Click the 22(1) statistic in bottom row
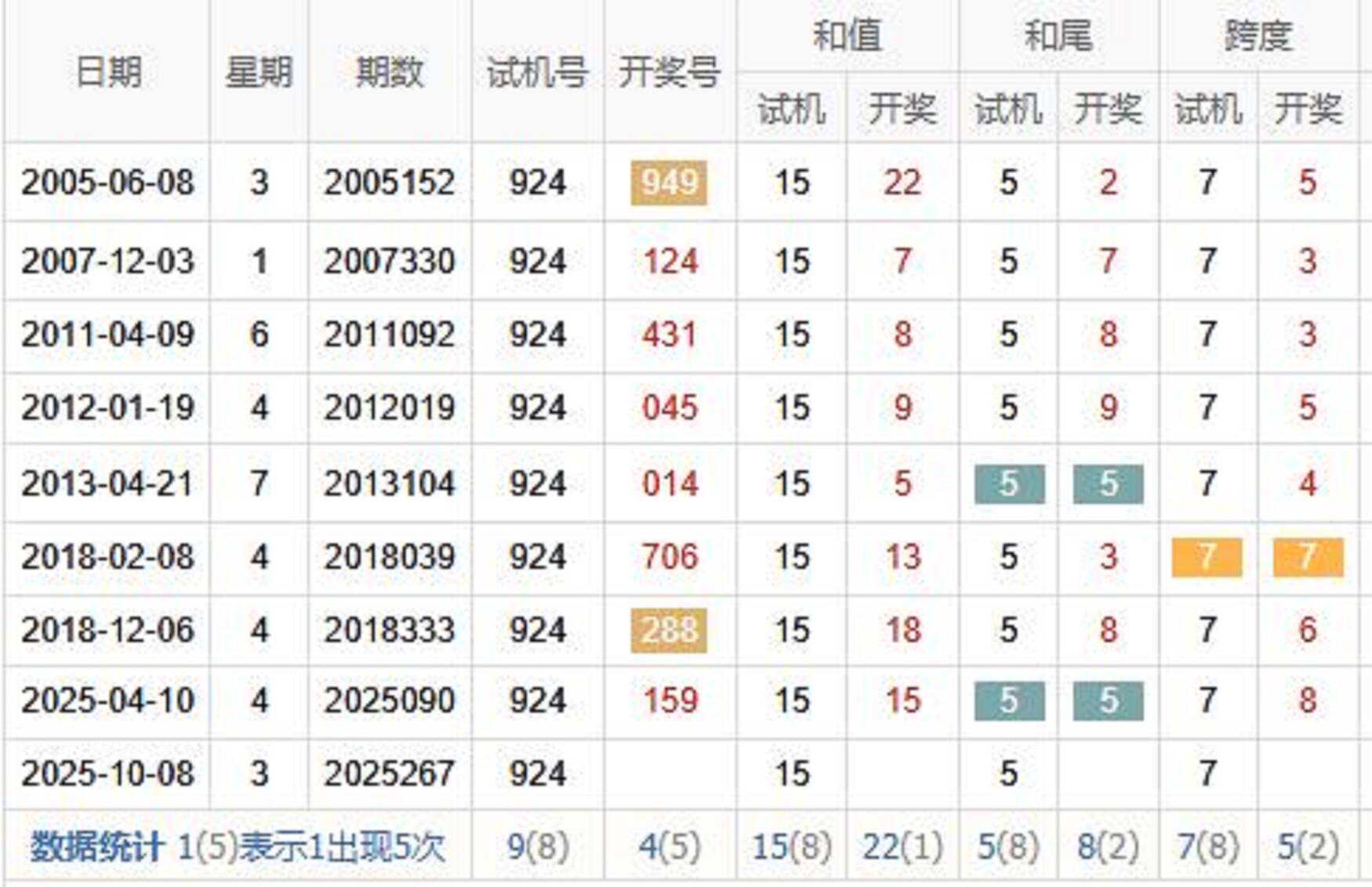Screen dimensions: 1372x887 point(902,846)
